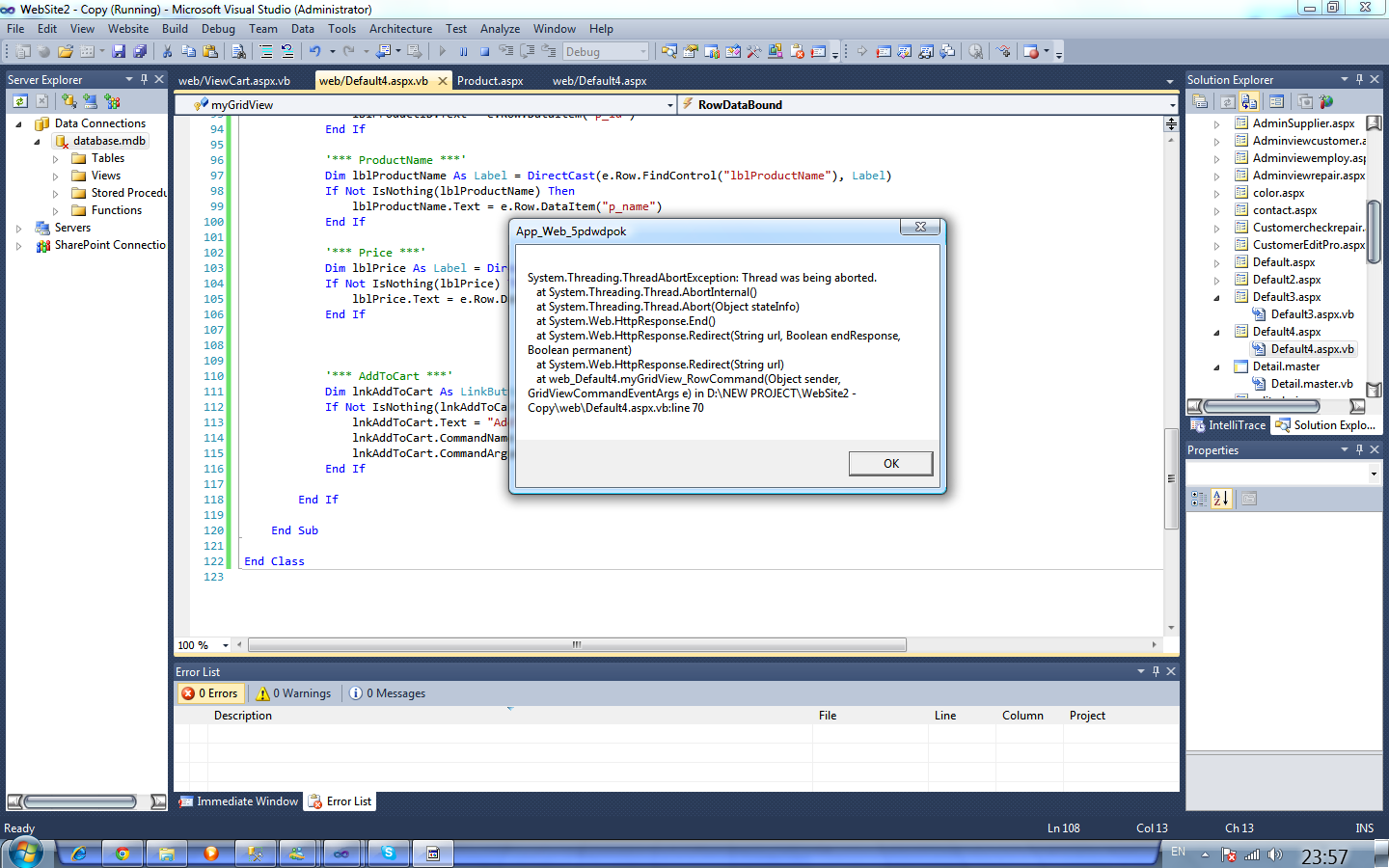This screenshot has height=868, width=1389.
Task: Open the Debug configuration dropdown
Action: [x=642, y=52]
